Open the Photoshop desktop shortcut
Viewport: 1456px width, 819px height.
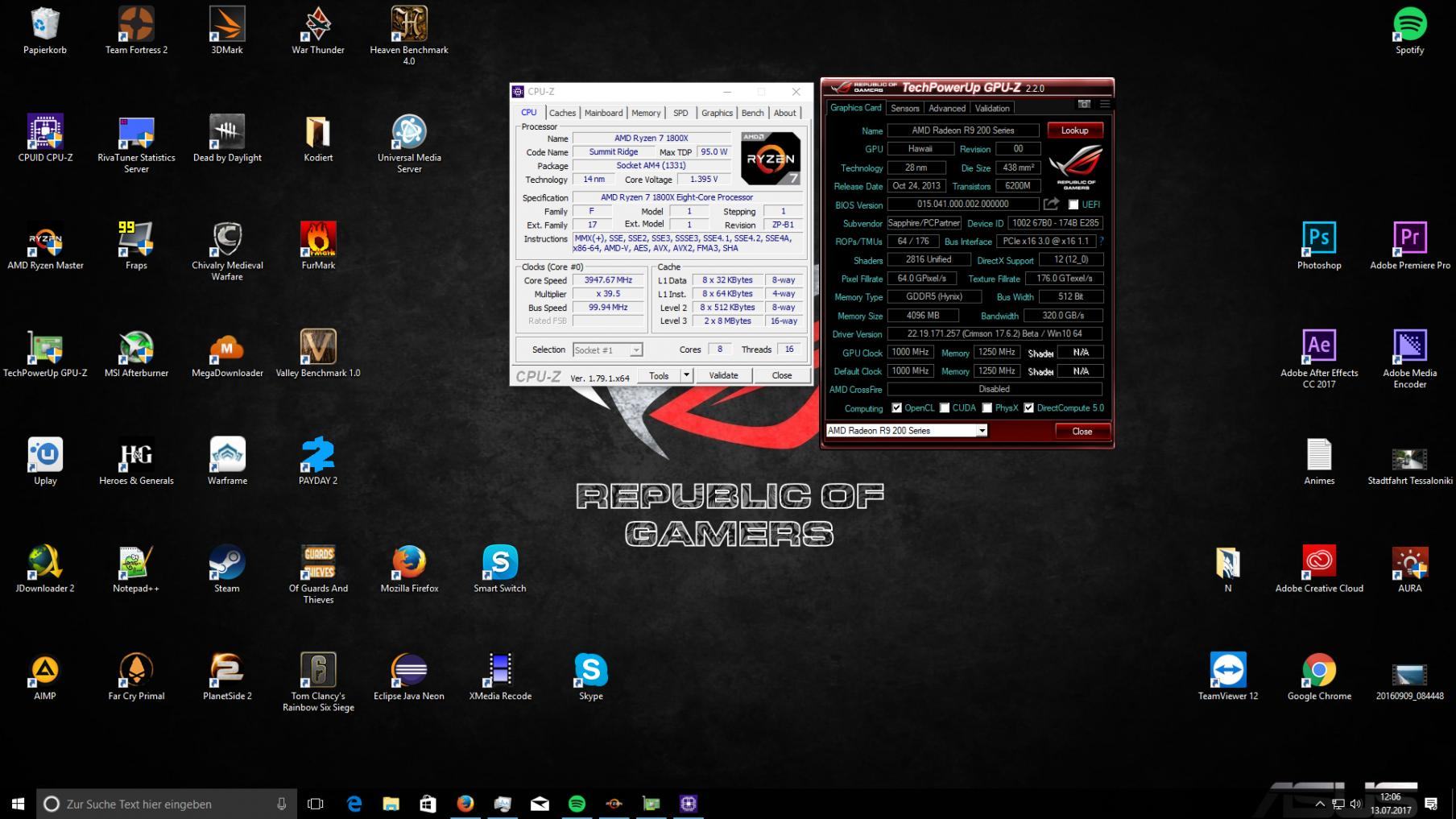tap(1319, 246)
